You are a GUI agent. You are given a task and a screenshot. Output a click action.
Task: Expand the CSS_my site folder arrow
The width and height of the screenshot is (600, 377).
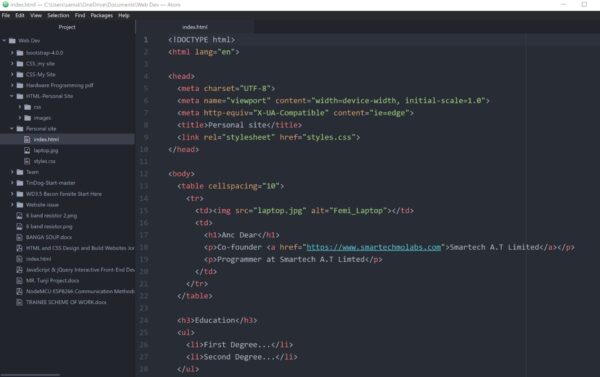coord(12,64)
